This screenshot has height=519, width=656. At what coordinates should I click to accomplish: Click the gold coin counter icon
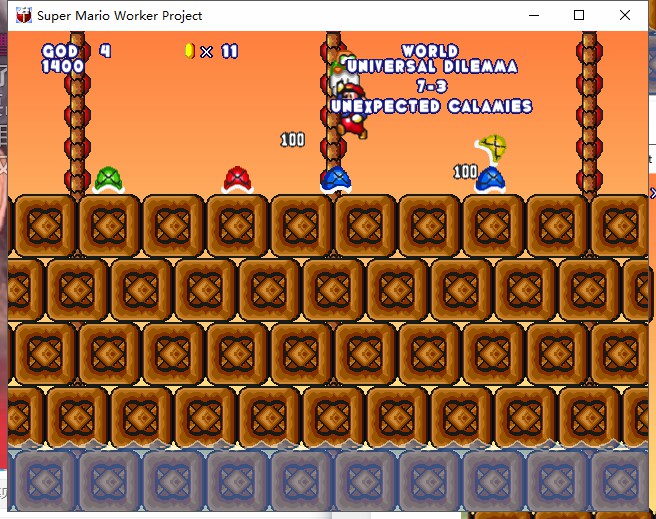click(190, 51)
